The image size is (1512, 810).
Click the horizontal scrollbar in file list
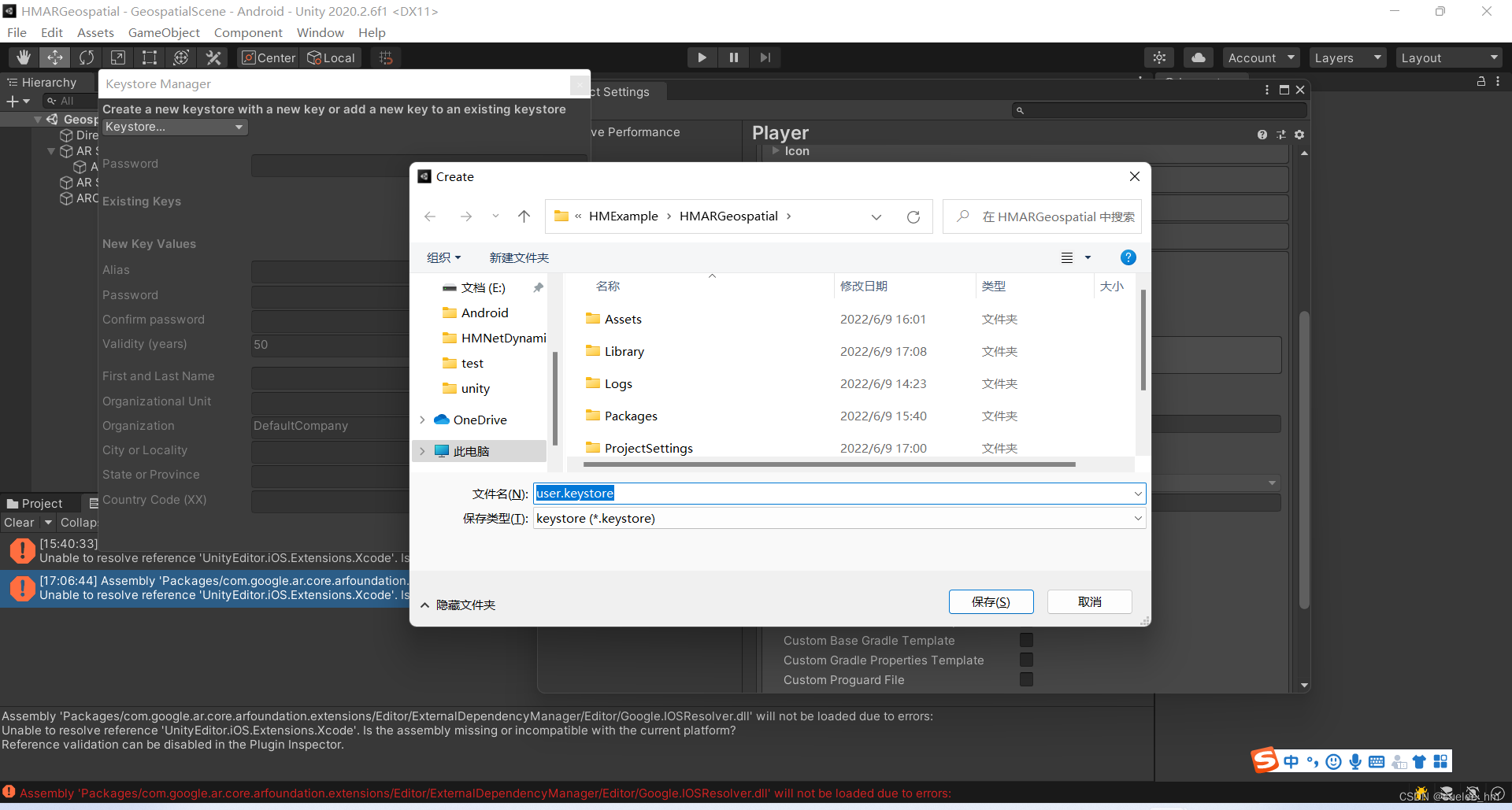click(829, 464)
